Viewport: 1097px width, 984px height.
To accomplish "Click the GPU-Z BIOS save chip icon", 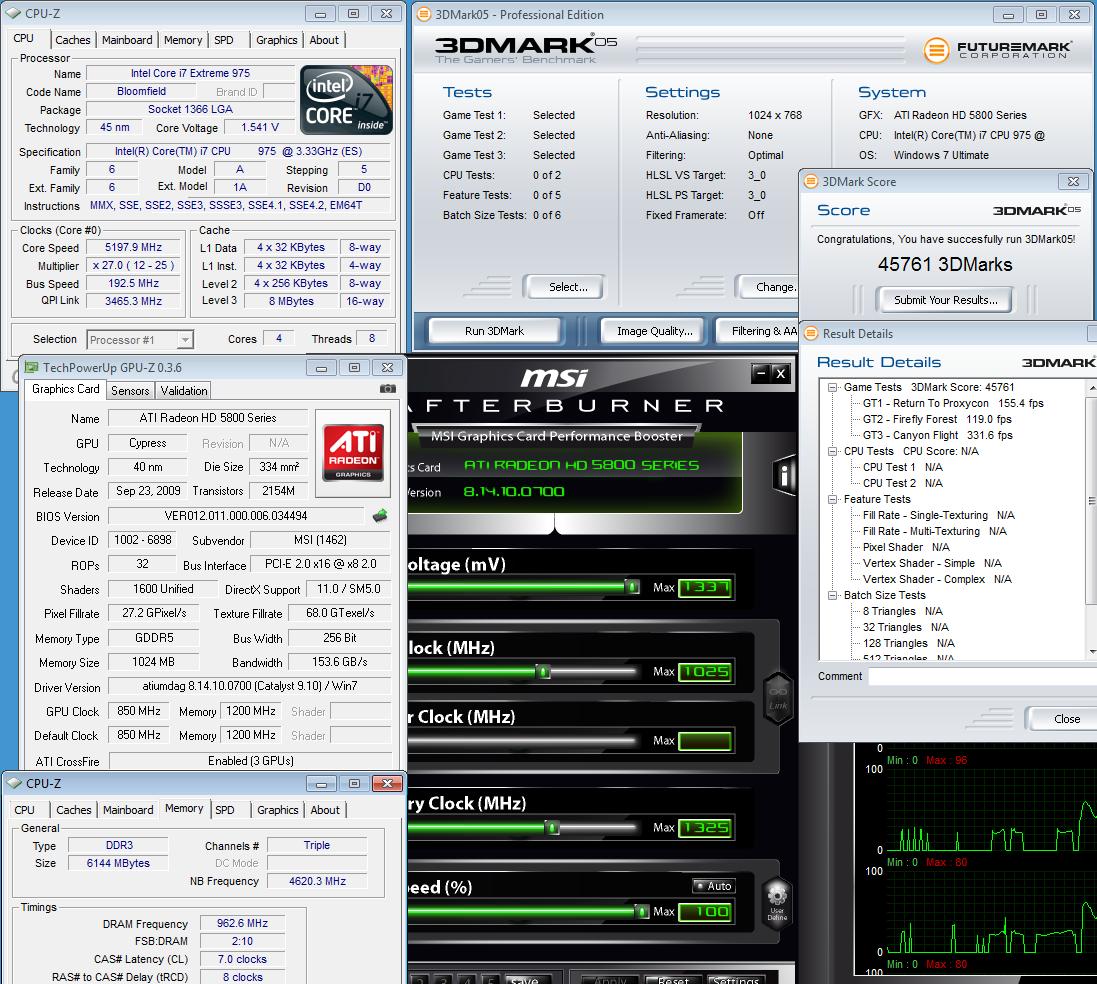I will (x=380, y=516).
